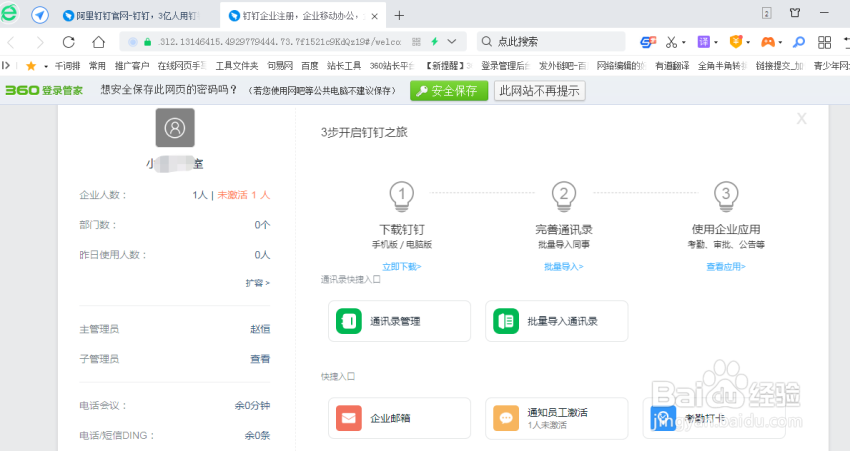
Task: Click the step 1 lightbulb icon
Action: click(402, 196)
